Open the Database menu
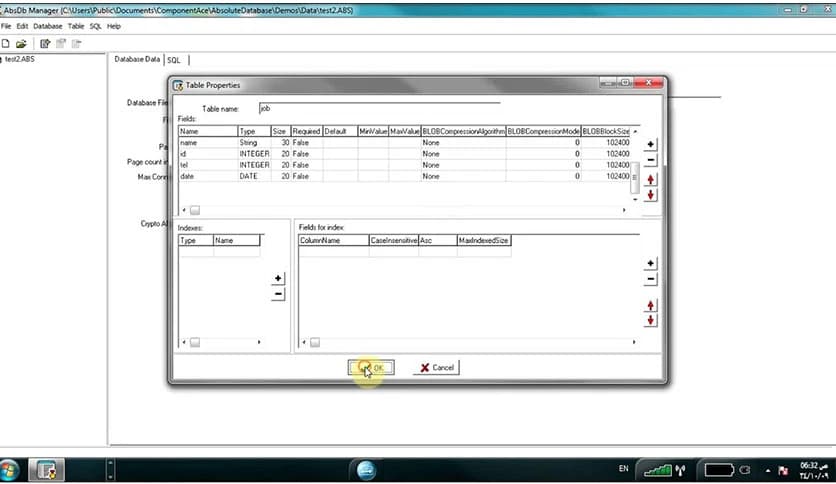 coord(47,26)
